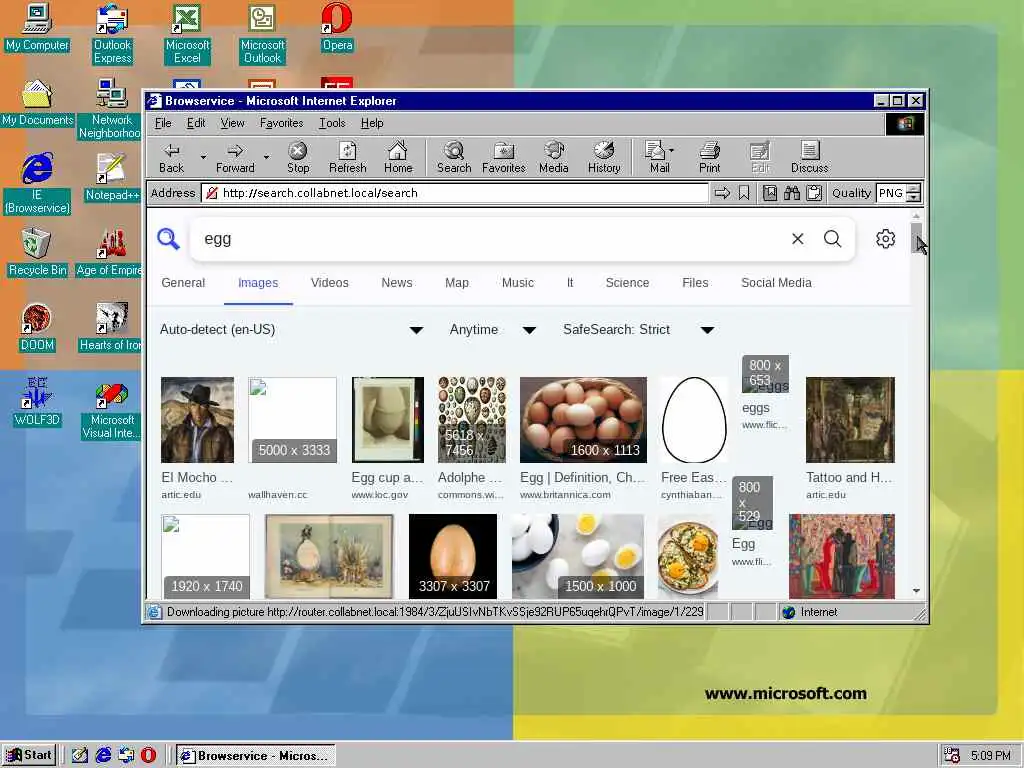Screen dimensions: 1024x768
Task: Open the Help menu
Action: click(x=372, y=123)
